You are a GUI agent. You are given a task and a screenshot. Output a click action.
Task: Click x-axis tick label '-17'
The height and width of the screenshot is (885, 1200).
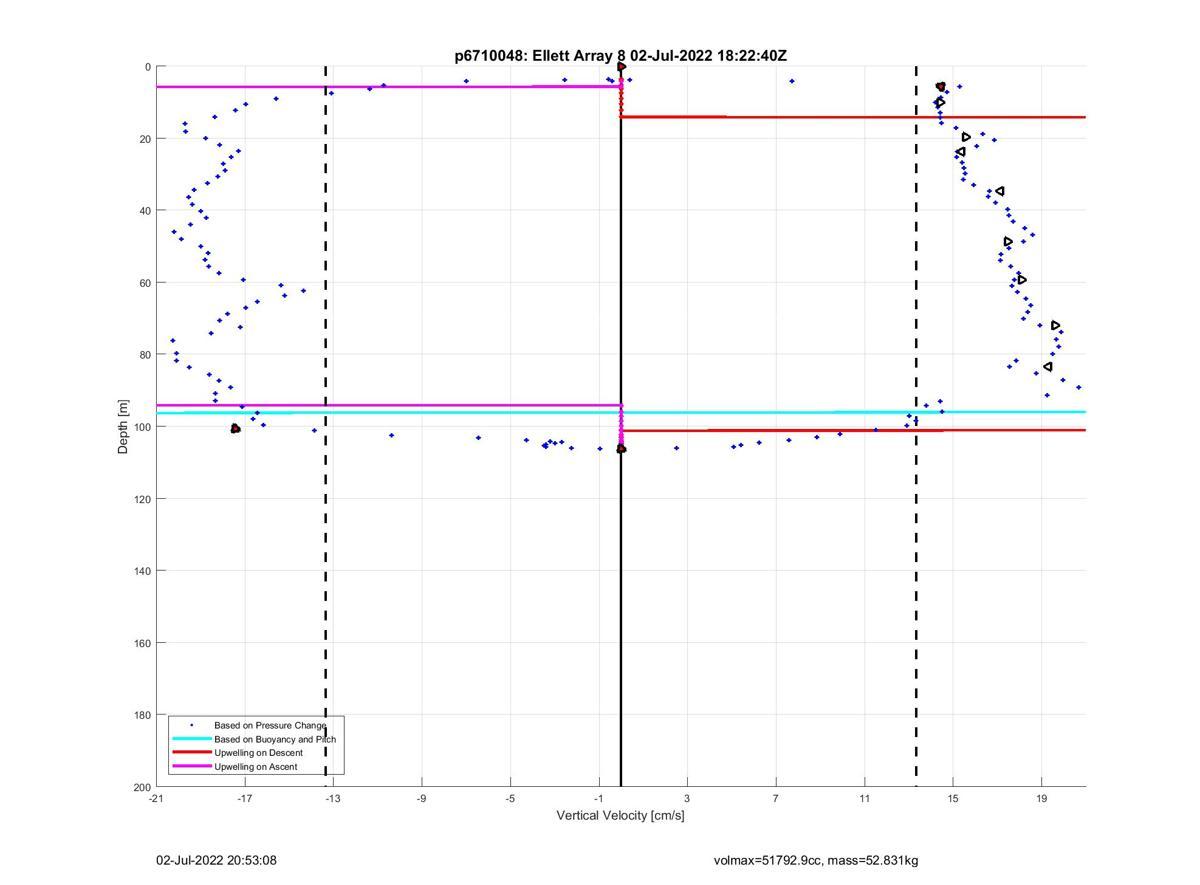pyautogui.click(x=244, y=798)
